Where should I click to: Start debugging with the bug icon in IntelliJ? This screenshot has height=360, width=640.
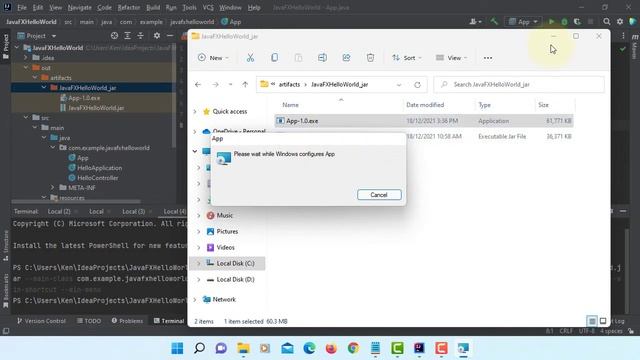(564, 22)
